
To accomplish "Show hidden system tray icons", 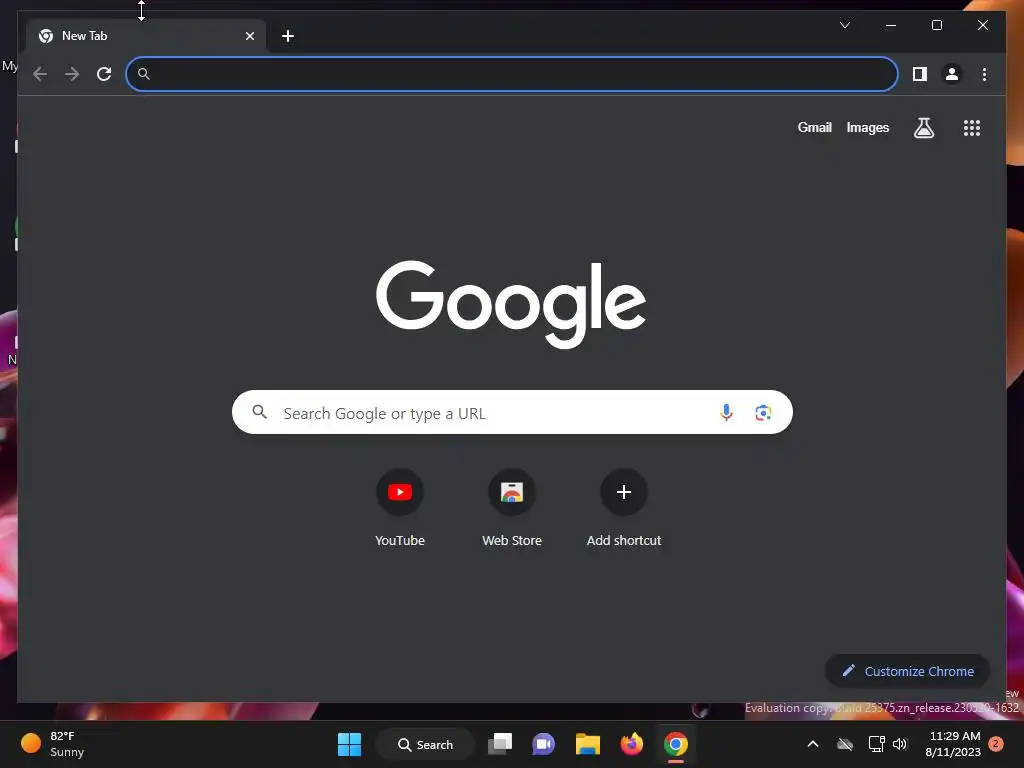I will pos(812,744).
